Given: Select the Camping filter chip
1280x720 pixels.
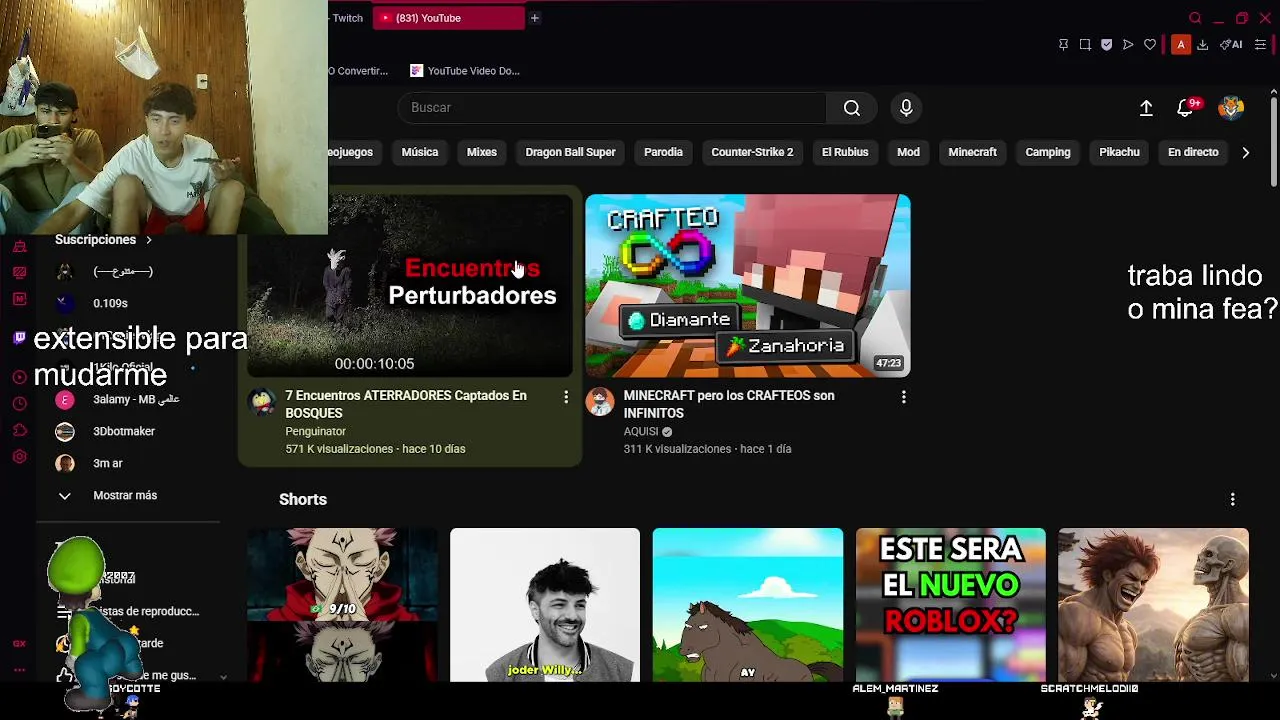Looking at the screenshot, I should (x=1048, y=152).
